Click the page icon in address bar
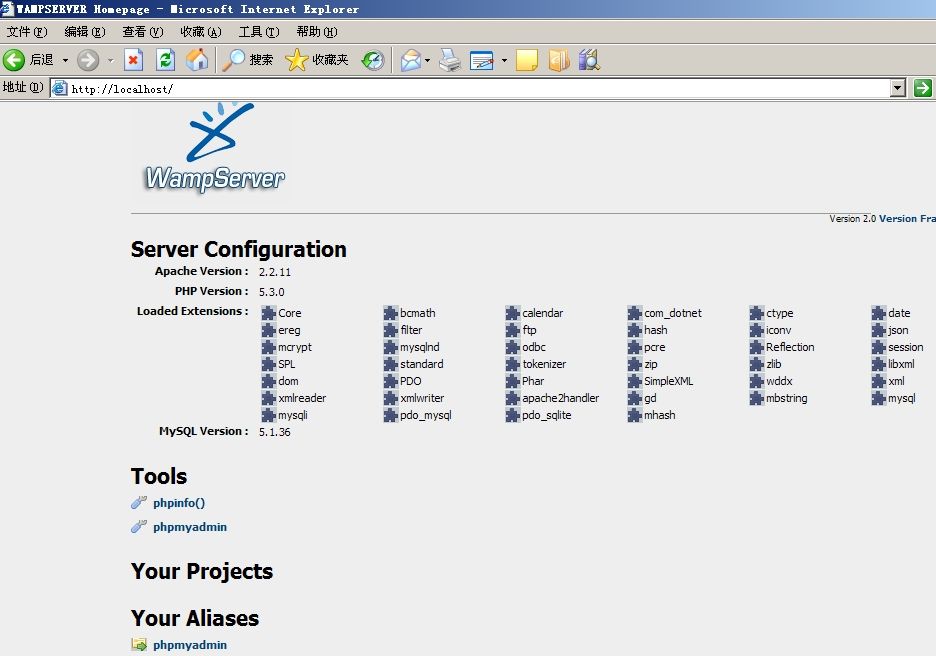The height and width of the screenshot is (656, 936). tap(59, 88)
